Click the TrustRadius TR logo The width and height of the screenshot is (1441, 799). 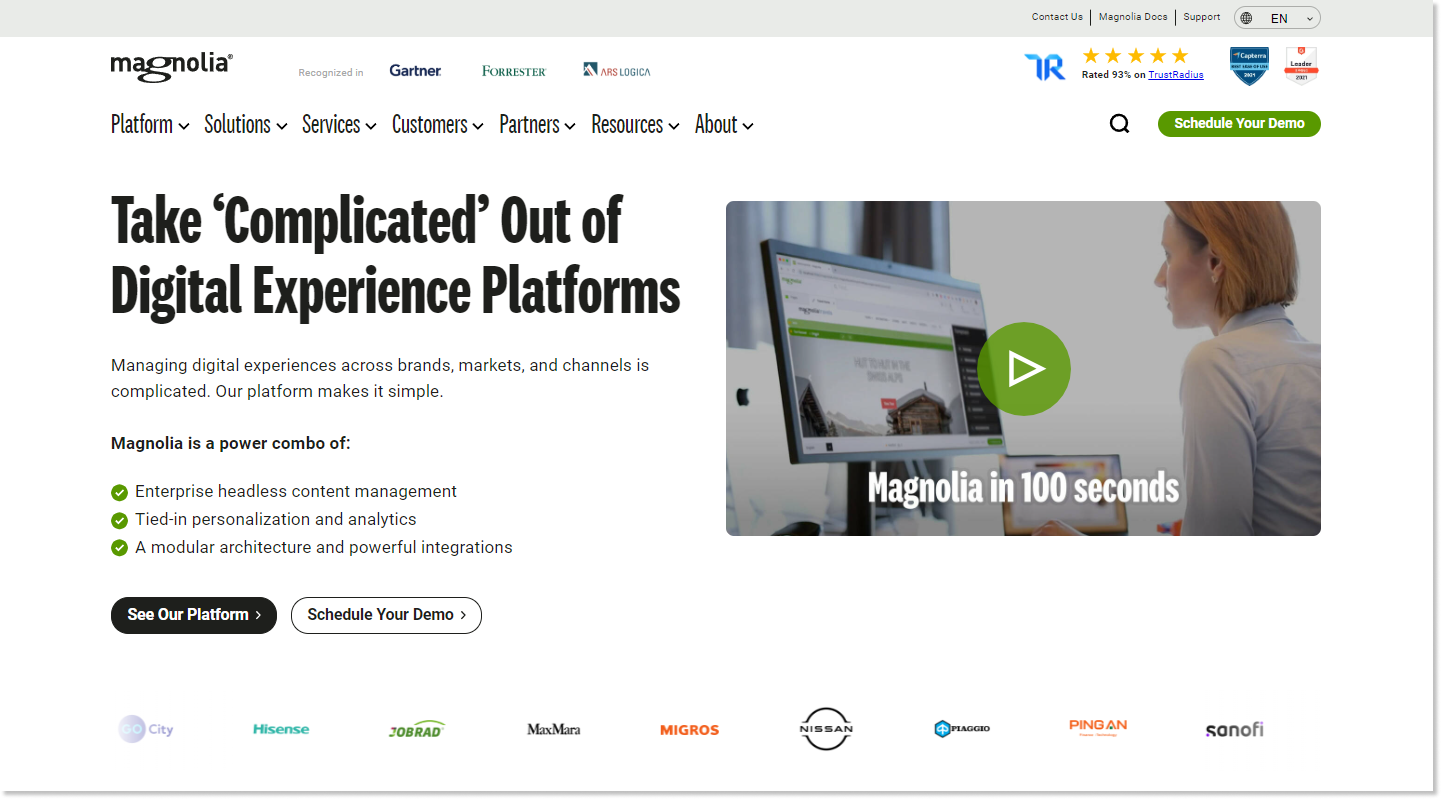pyautogui.click(x=1045, y=67)
